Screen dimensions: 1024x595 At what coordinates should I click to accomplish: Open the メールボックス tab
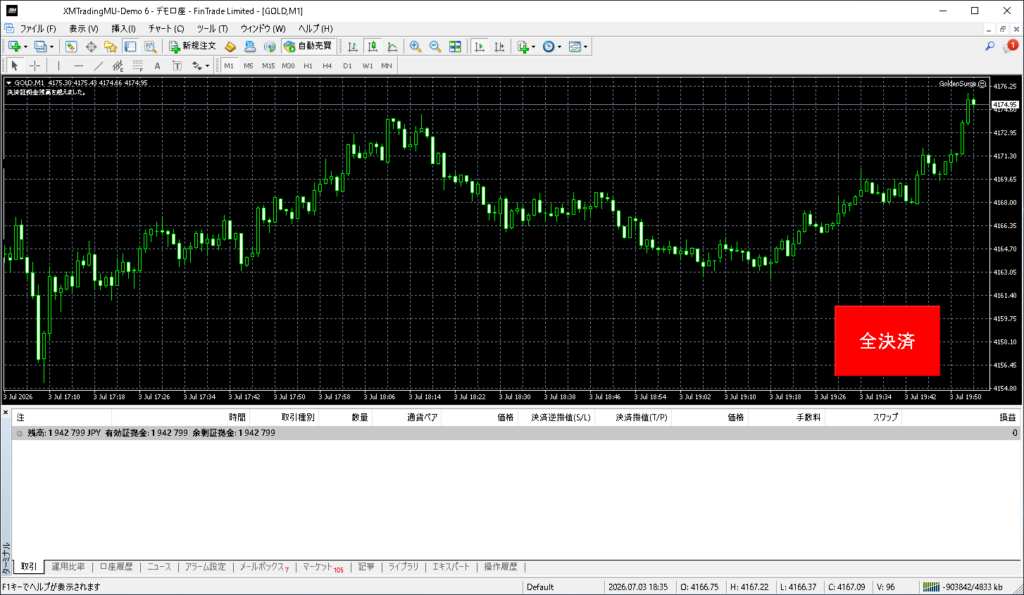(x=264, y=567)
